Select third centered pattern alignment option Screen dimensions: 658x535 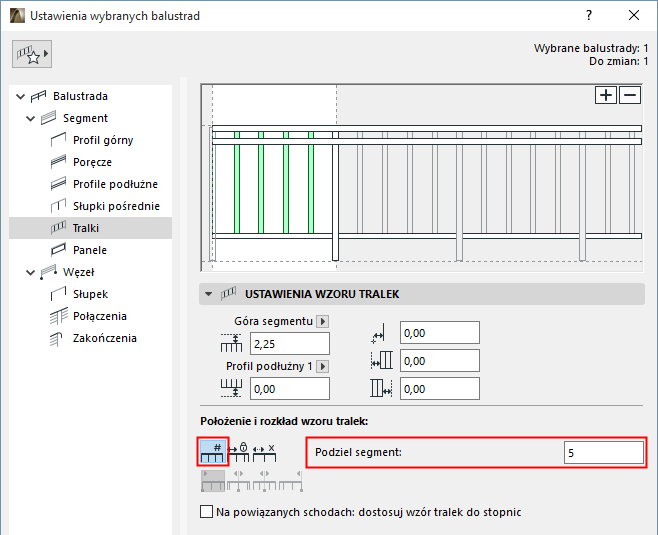point(264,480)
